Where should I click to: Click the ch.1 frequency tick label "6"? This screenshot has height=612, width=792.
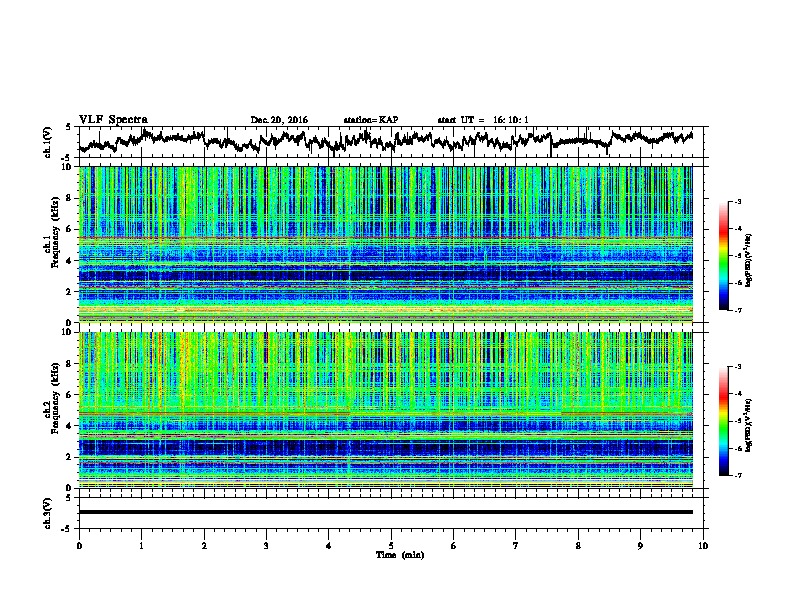70,229
